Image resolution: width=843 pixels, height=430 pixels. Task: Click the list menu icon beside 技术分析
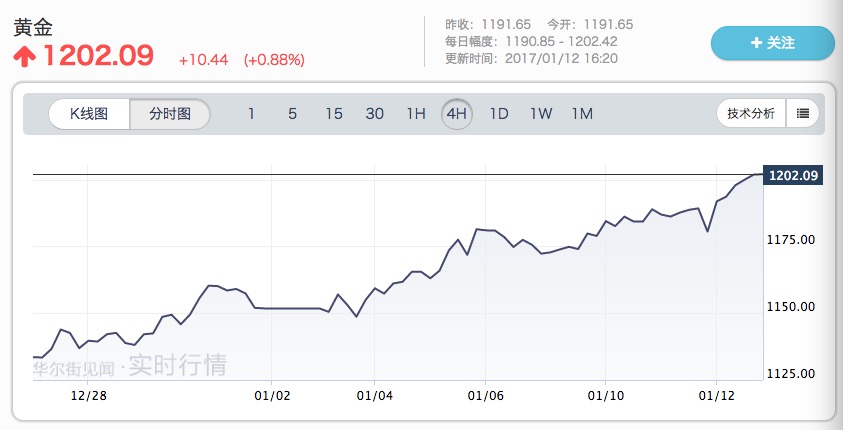(803, 113)
